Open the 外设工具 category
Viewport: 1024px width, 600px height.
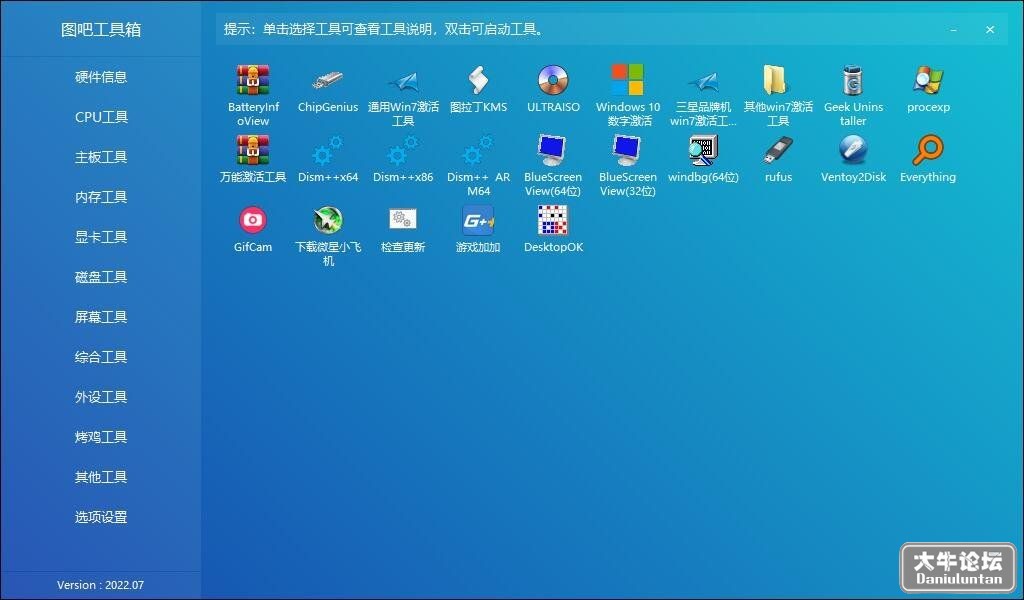(x=101, y=397)
